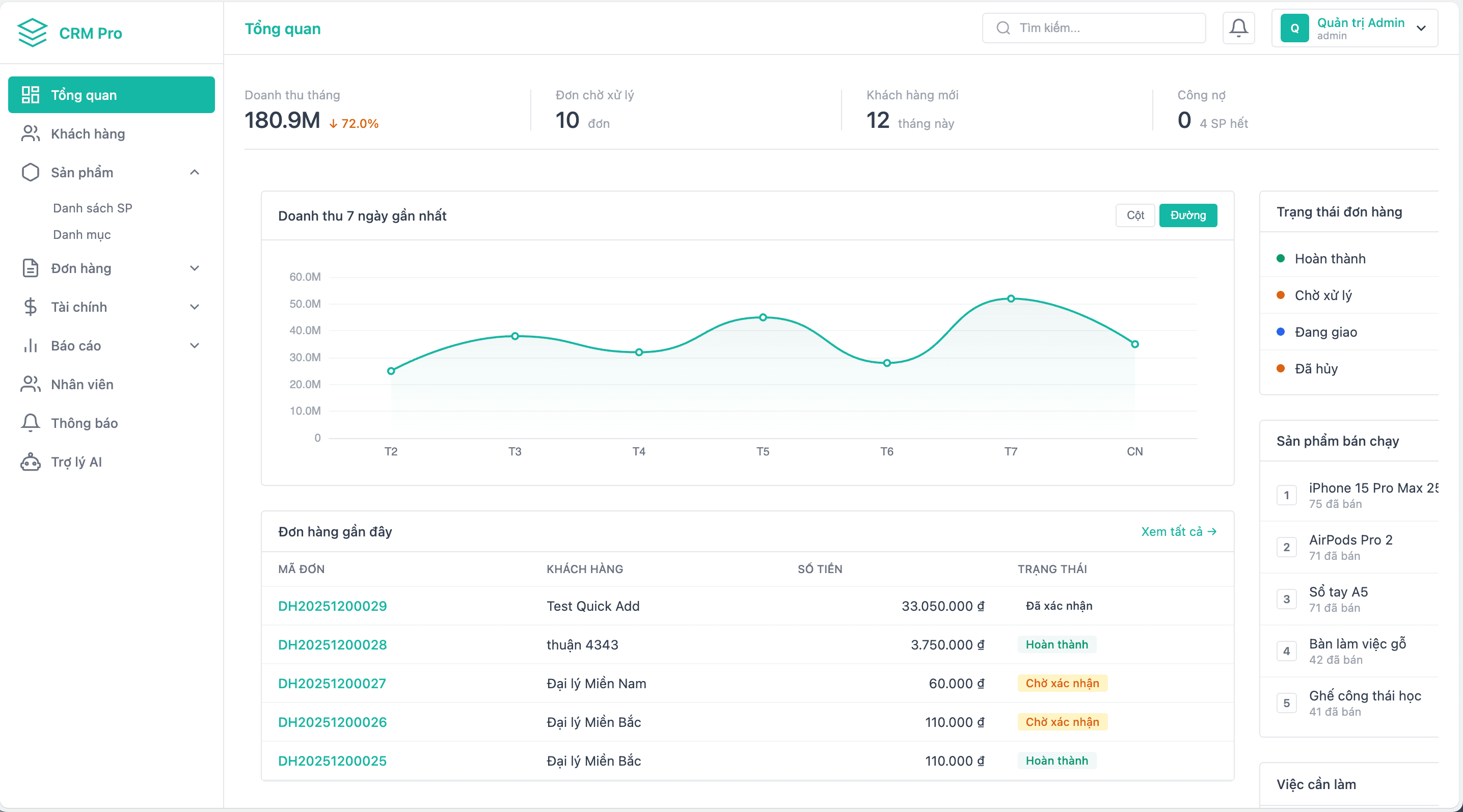This screenshot has width=1463, height=812.
Task: Collapse the Sản phẩm submenu chevron
Action: tap(194, 172)
